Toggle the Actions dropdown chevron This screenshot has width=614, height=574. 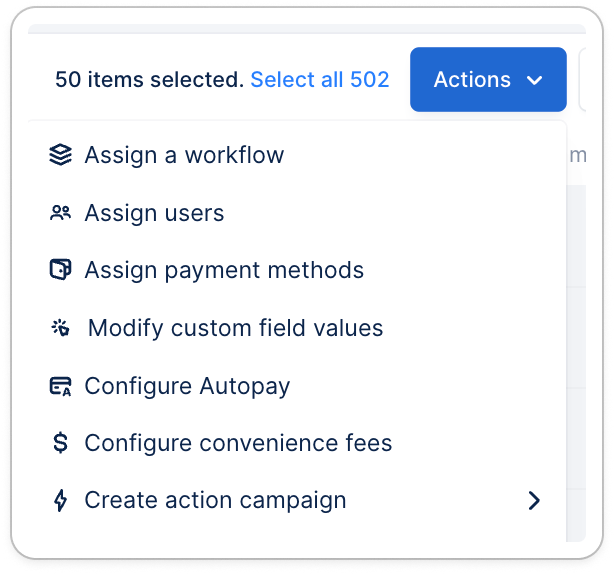tap(534, 80)
